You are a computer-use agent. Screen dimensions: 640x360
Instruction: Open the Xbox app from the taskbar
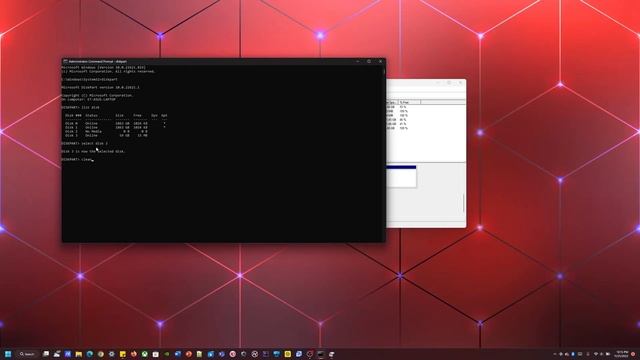pyautogui.click(x=144, y=354)
